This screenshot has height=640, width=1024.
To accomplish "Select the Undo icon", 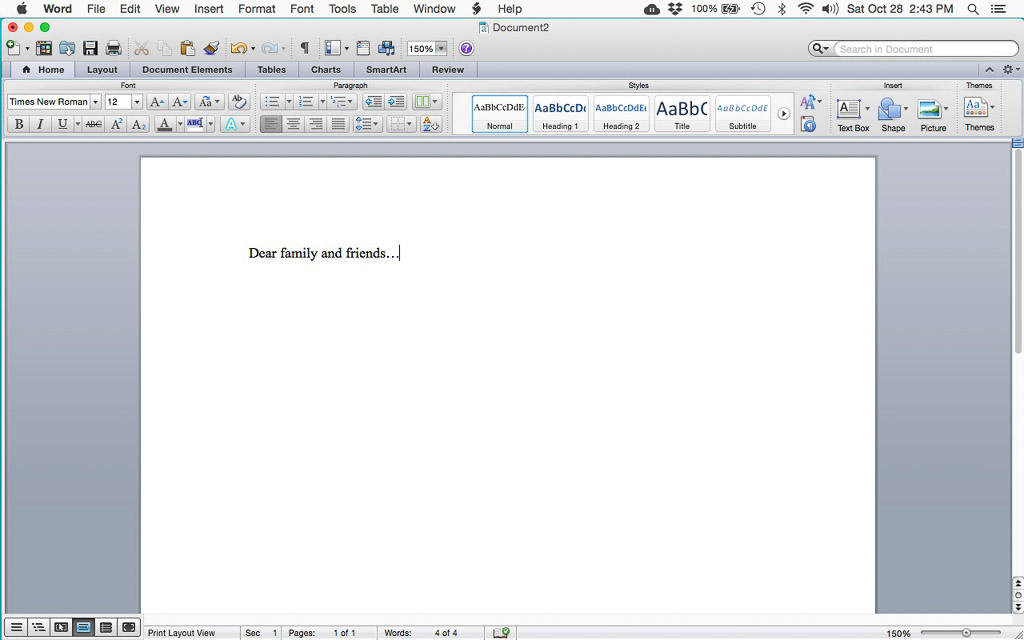I will point(239,47).
